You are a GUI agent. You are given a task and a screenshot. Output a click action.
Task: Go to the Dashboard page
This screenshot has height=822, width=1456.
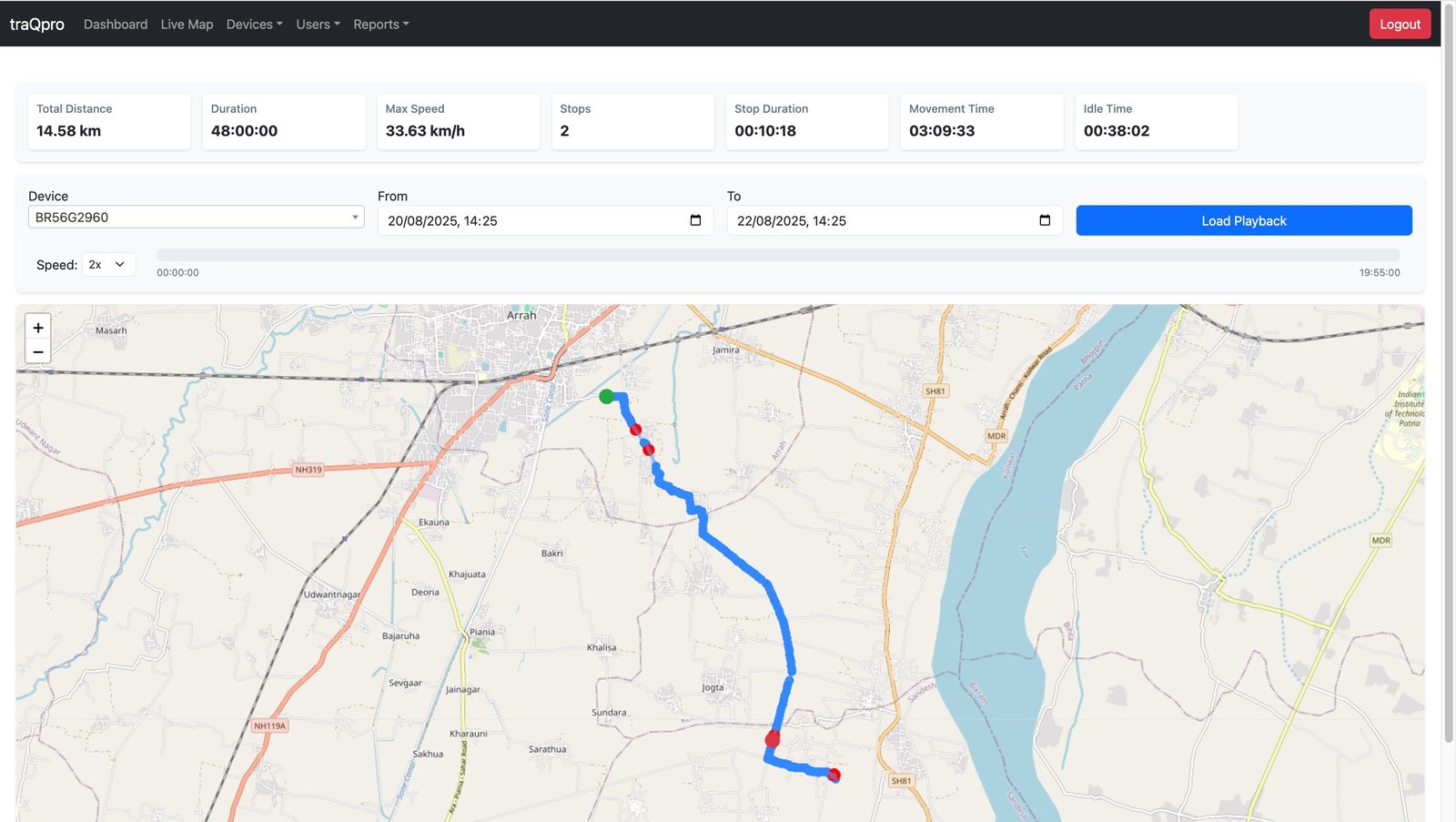click(x=116, y=25)
